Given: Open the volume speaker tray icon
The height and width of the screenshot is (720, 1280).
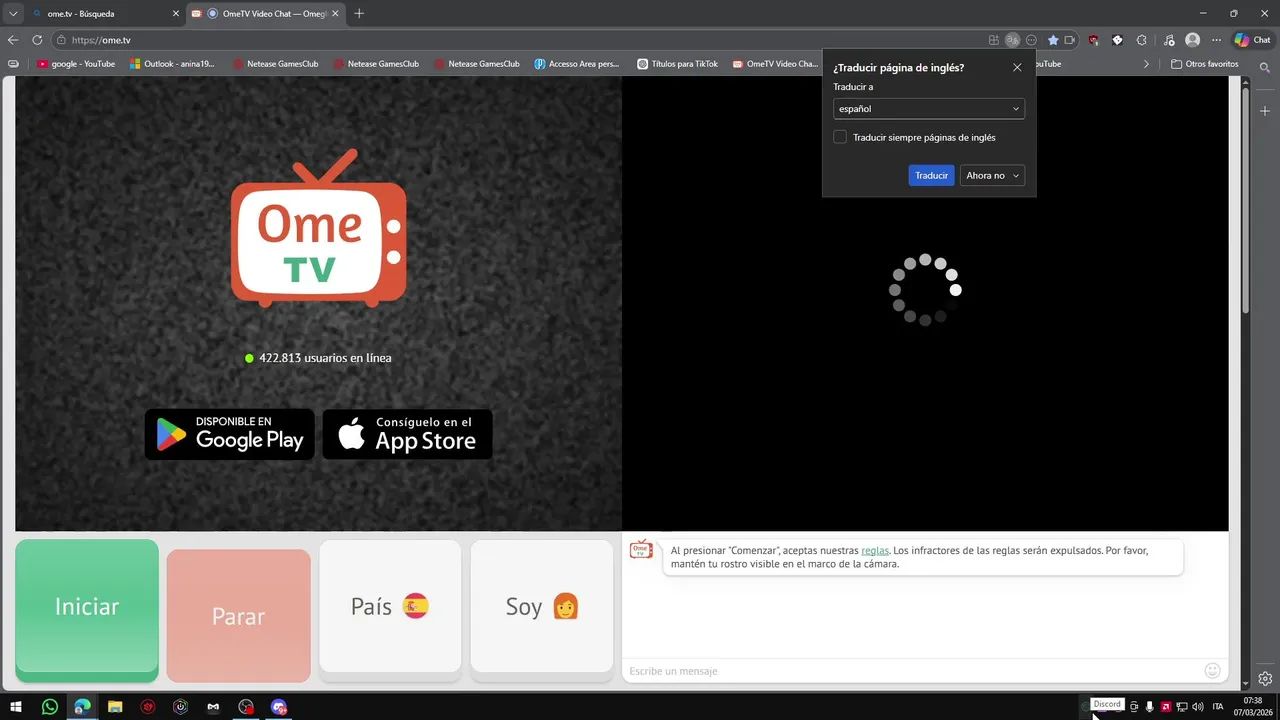Looking at the screenshot, I should click(1198, 707).
